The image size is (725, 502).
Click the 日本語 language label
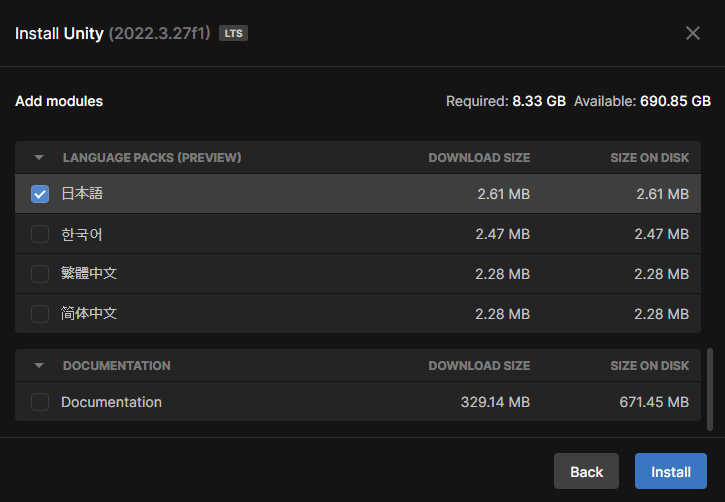(82, 194)
